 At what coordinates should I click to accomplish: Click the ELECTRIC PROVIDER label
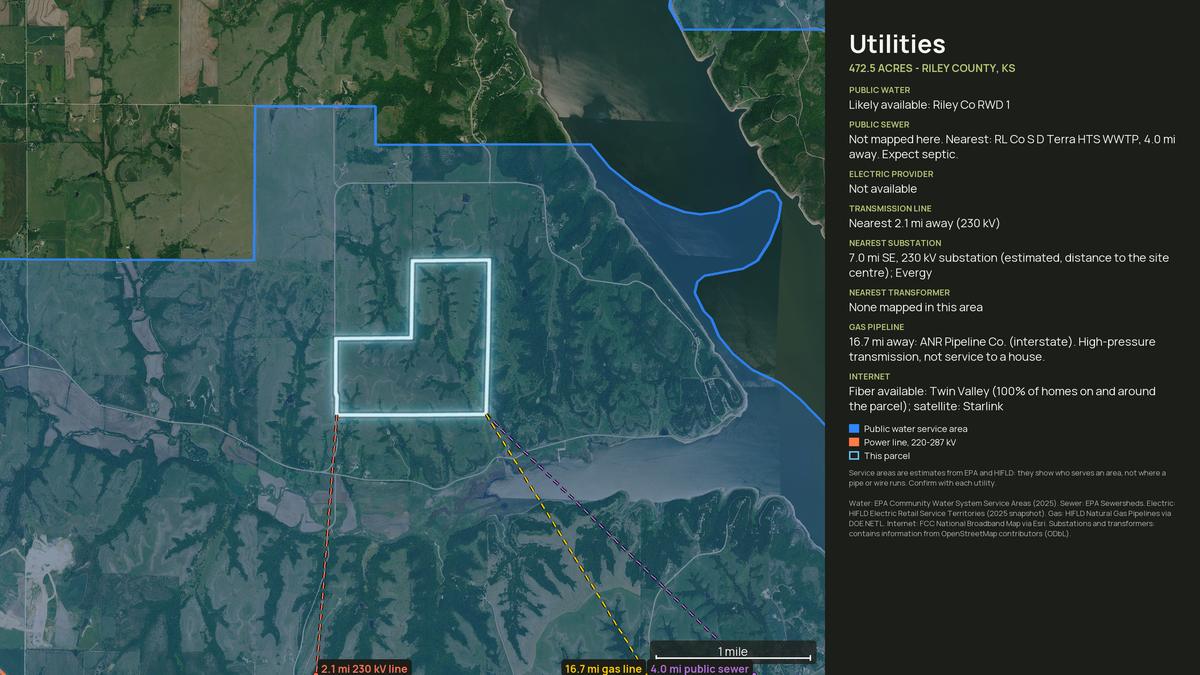[x=891, y=174]
